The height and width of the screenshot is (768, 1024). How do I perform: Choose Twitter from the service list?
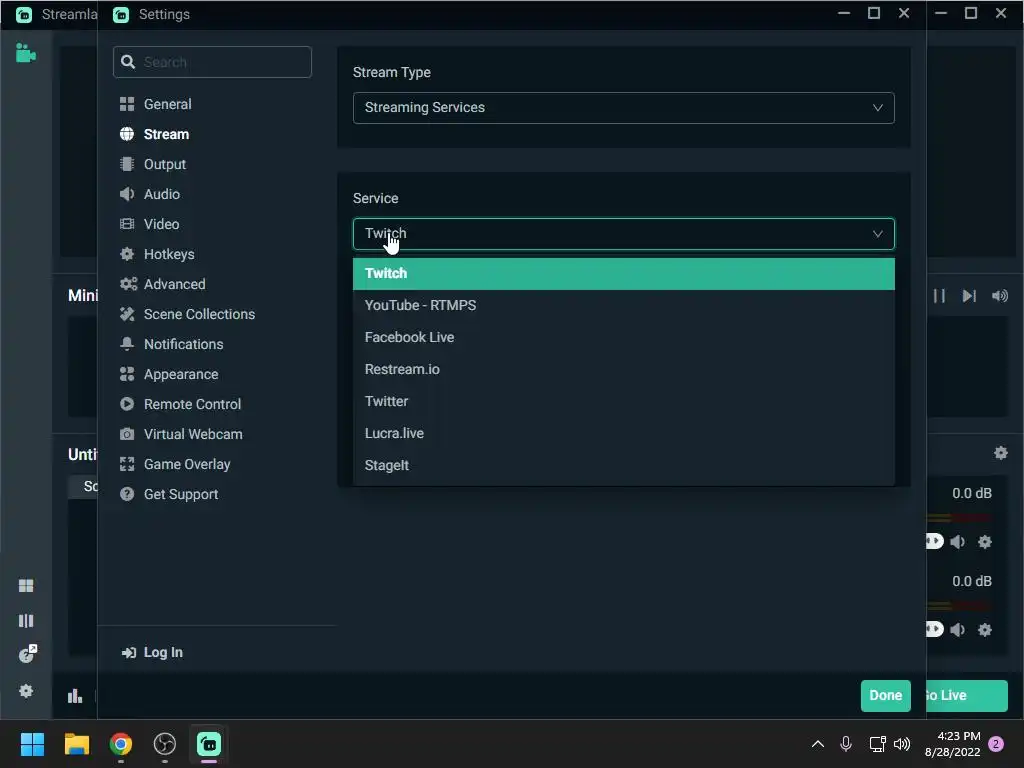click(x=624, y=402)
